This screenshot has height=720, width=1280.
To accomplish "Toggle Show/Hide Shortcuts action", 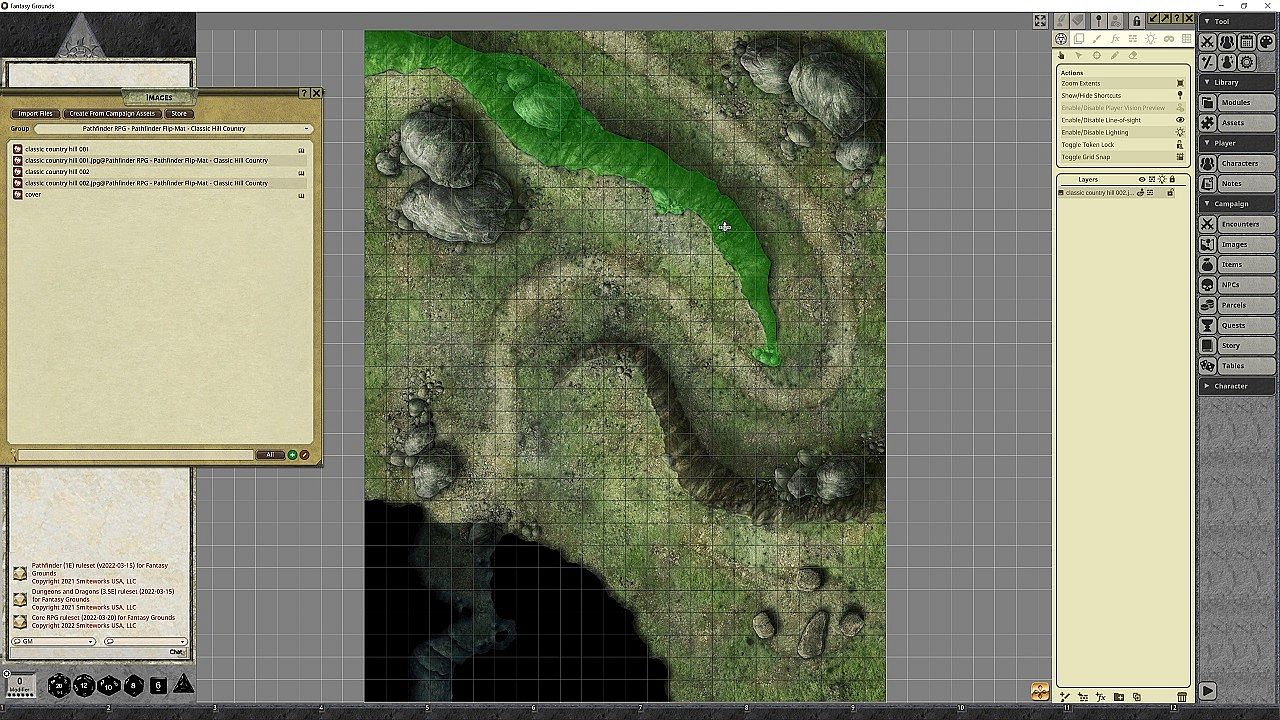I will coord(1123,95).
